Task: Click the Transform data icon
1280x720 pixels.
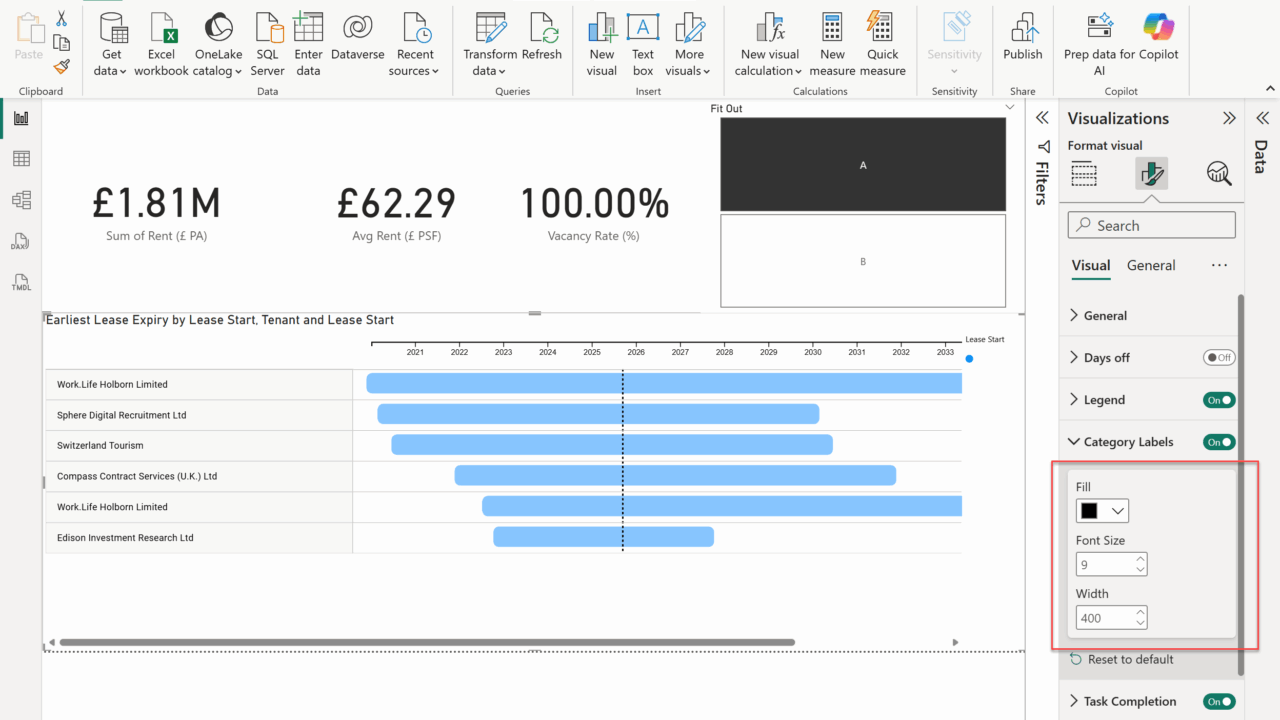Action: point(490,27)
